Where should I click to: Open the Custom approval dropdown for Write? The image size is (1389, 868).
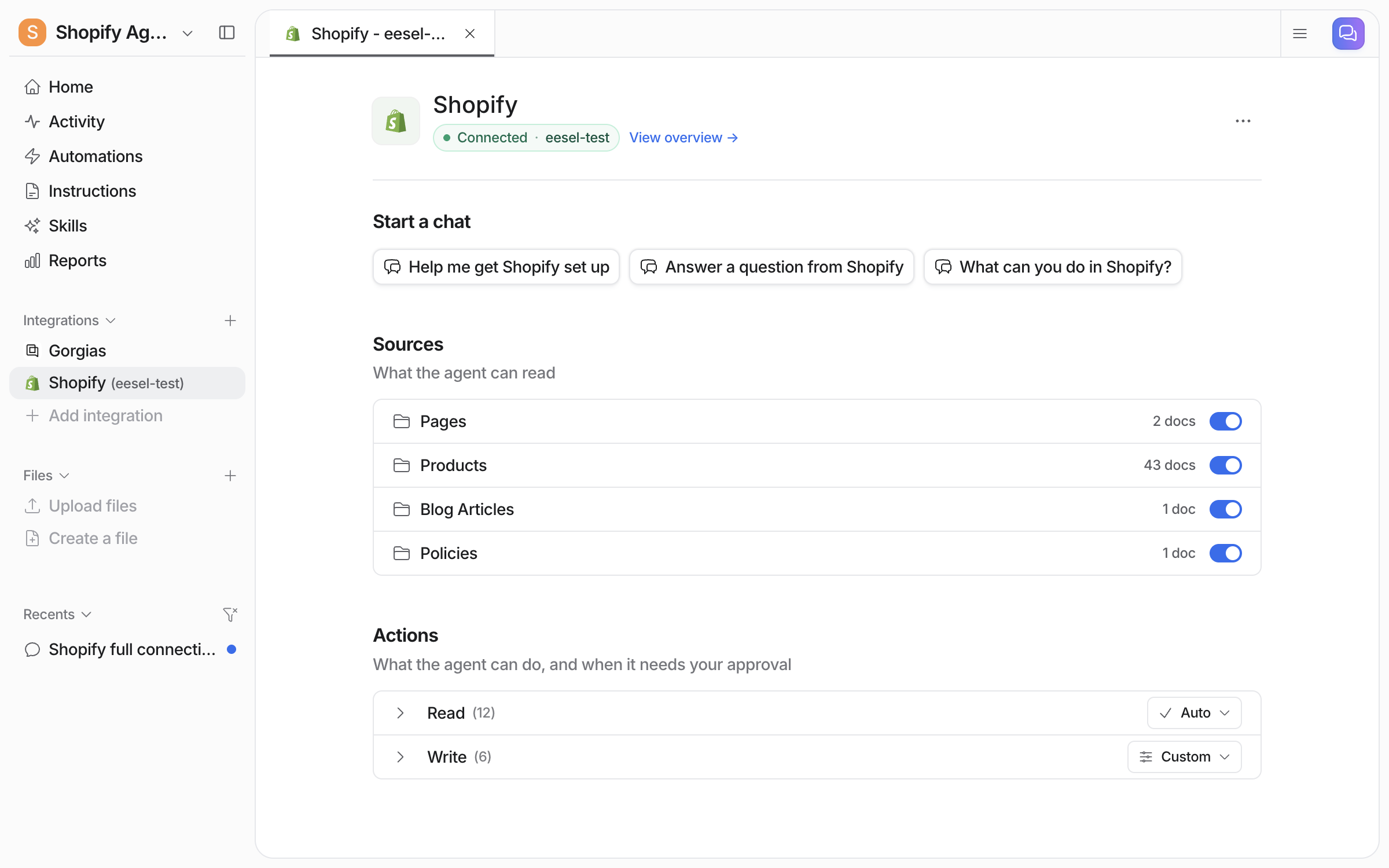click(1185, 757)
